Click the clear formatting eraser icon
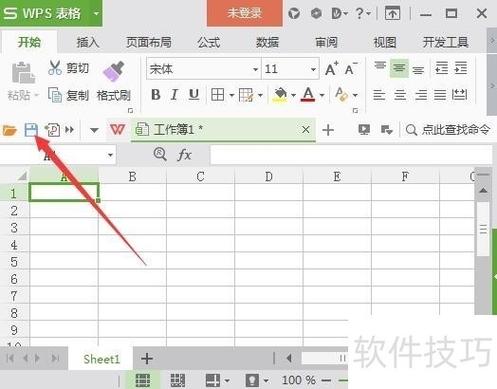 [x=341, y=94]
